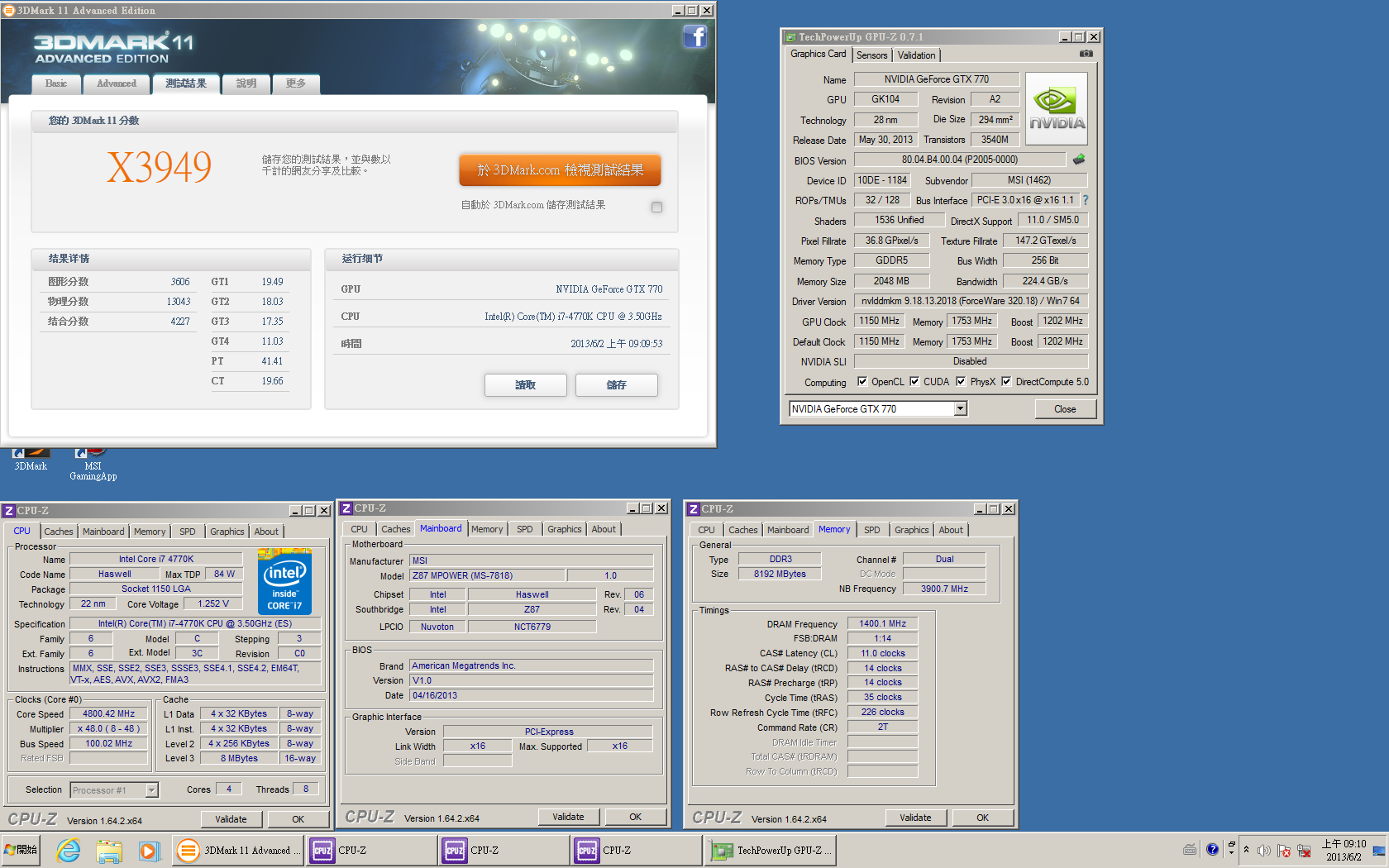The image size is (1389, 868).
Task: Click DRAM Frequency 1400.1 MHz value
Action: pos(882,623)
